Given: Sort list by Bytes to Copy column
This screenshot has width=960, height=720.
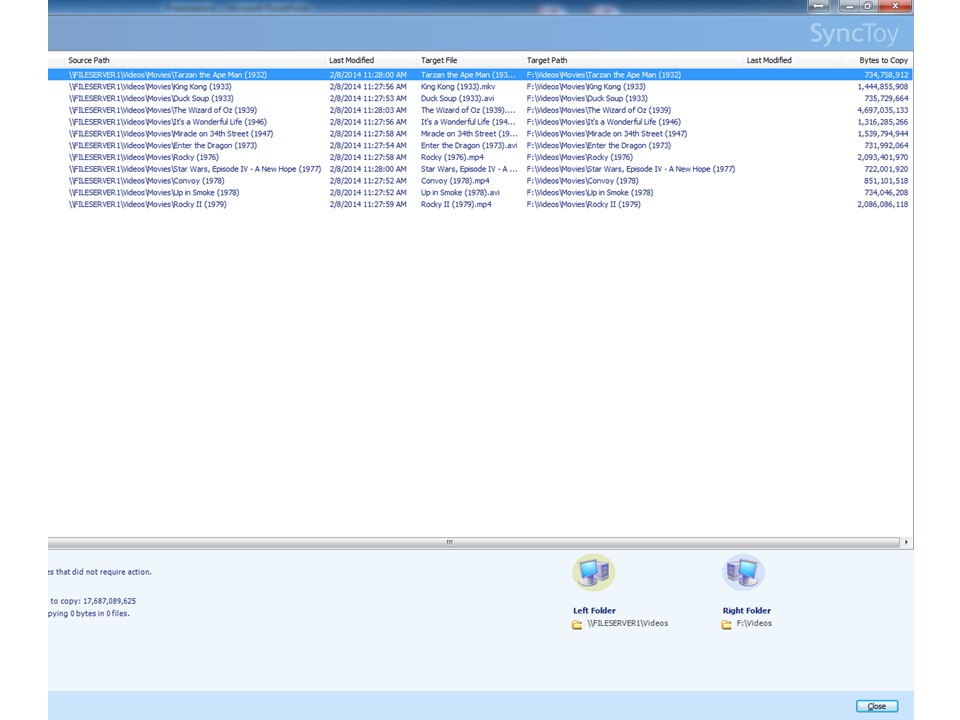Looking at the screenshot, I should pyautogui.click(x=883, y=60).
